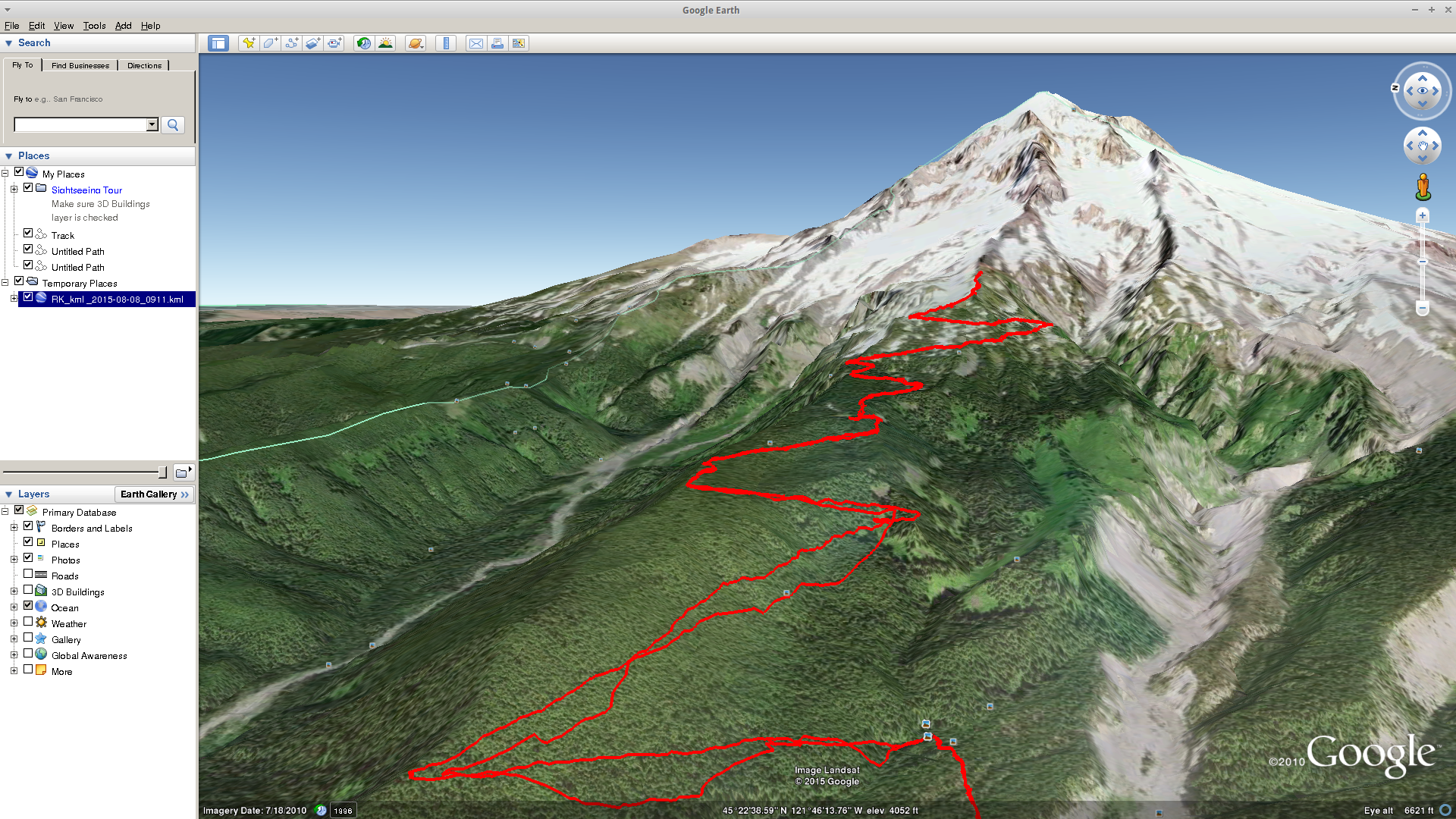
Task: Click the Sightseeing Tour link
Action: 86,190
